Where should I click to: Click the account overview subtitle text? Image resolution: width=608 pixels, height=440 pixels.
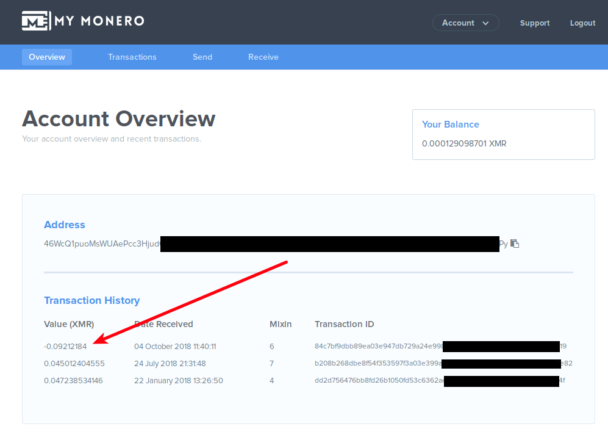pos(112,139)
